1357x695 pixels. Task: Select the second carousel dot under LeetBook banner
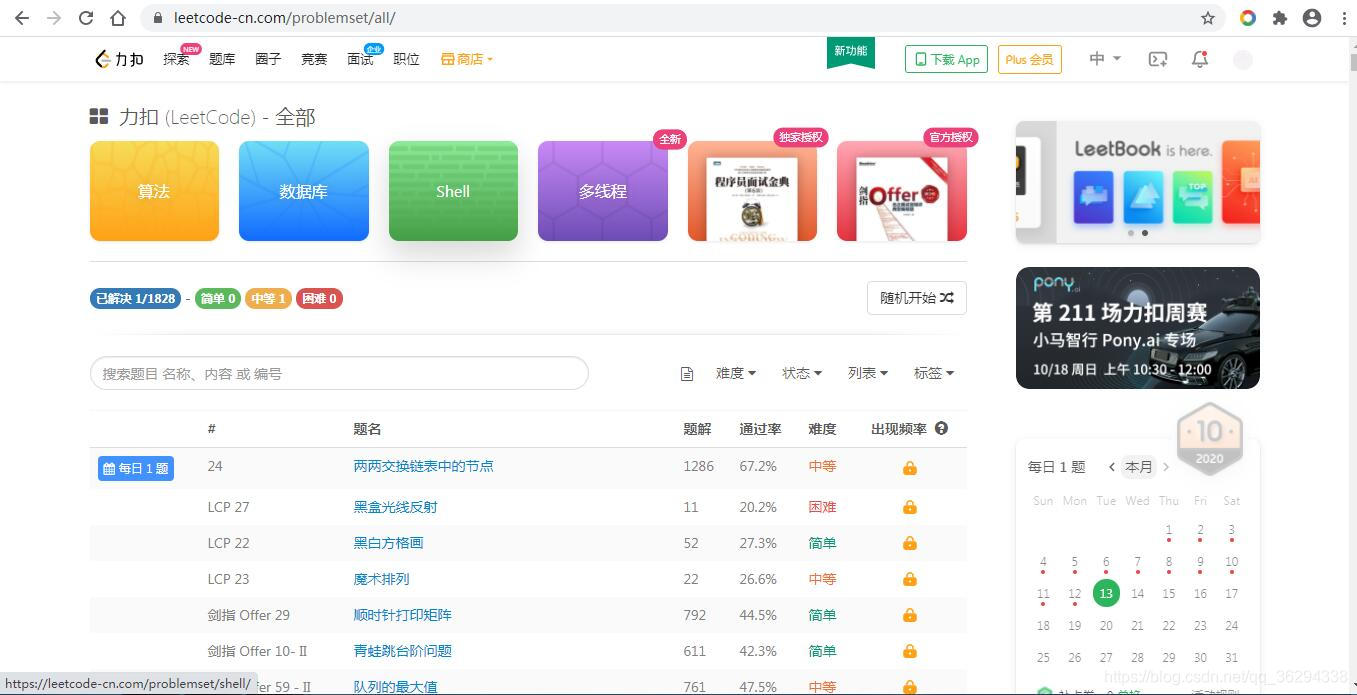1146,233
